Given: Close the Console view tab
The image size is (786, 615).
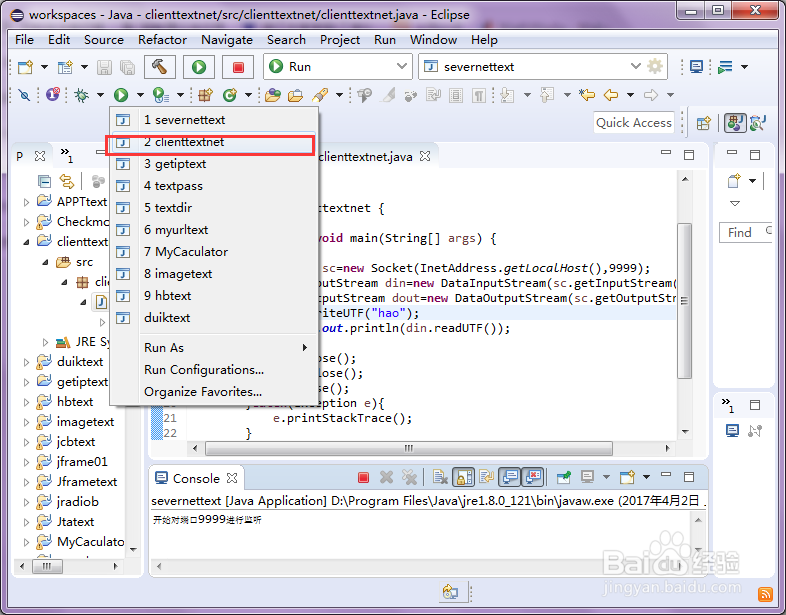Looking at the screenshot, I should pyautogui.click(x=232, y=478).
